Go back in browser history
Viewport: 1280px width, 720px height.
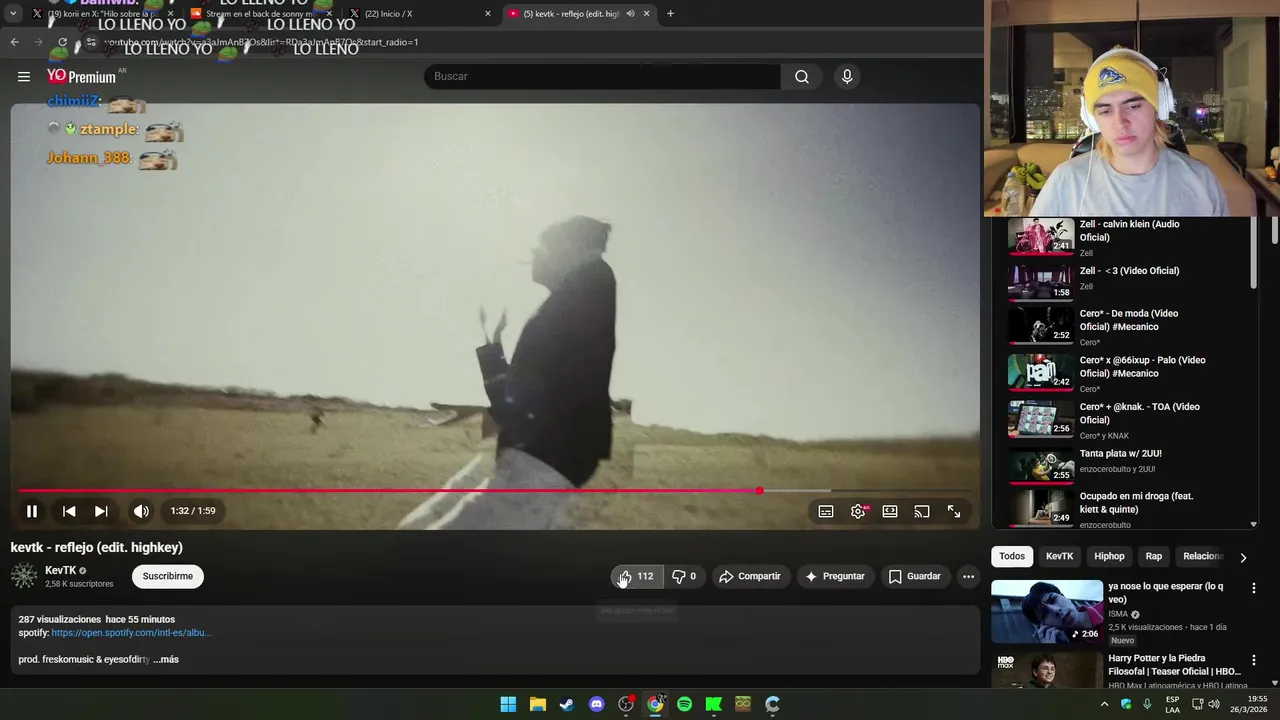[x=14, y=42]
